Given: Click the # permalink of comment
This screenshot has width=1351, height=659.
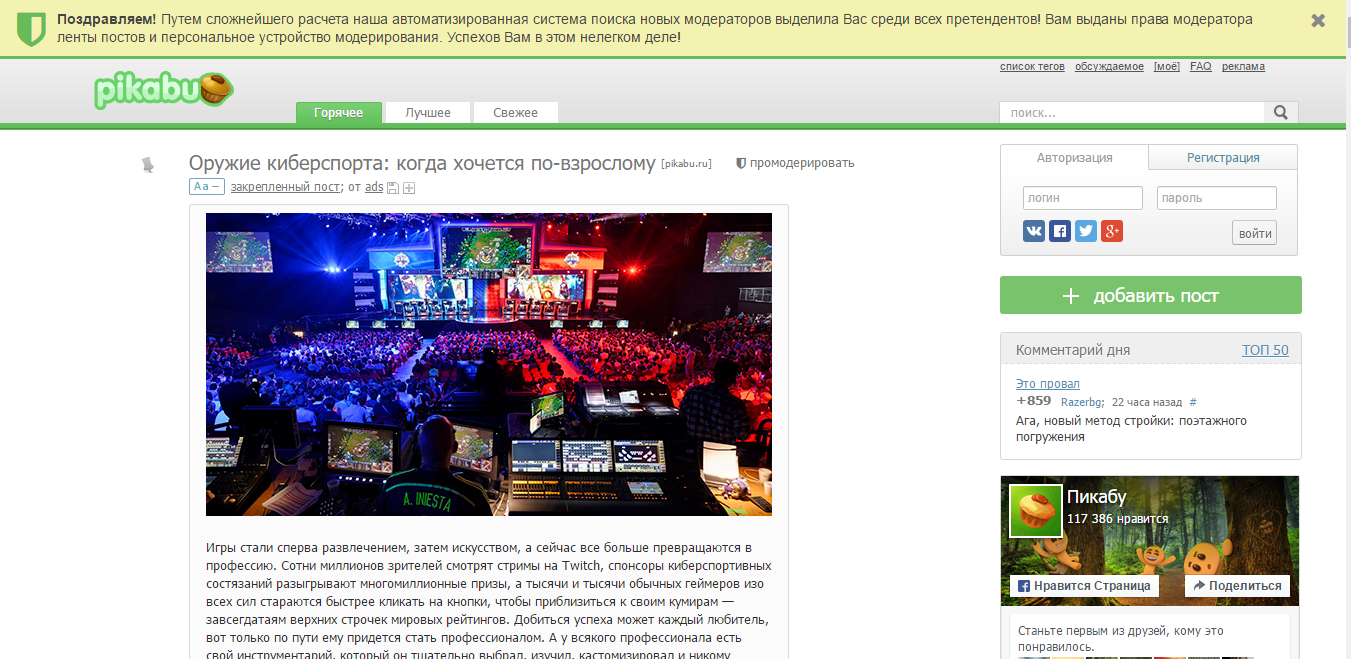Looking at the screenshot, I should 1193,402.
